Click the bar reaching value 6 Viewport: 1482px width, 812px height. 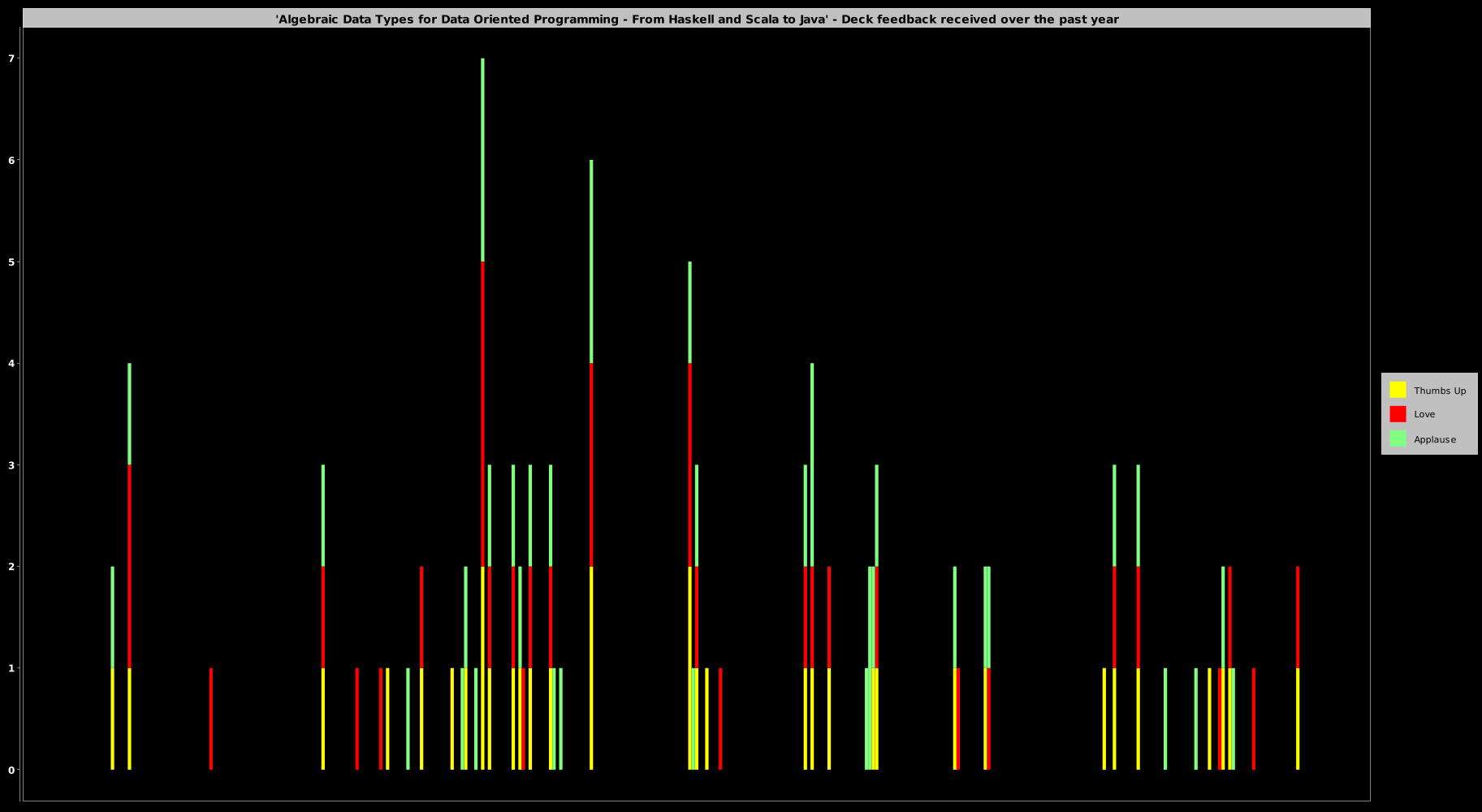(x=591, y=464)
